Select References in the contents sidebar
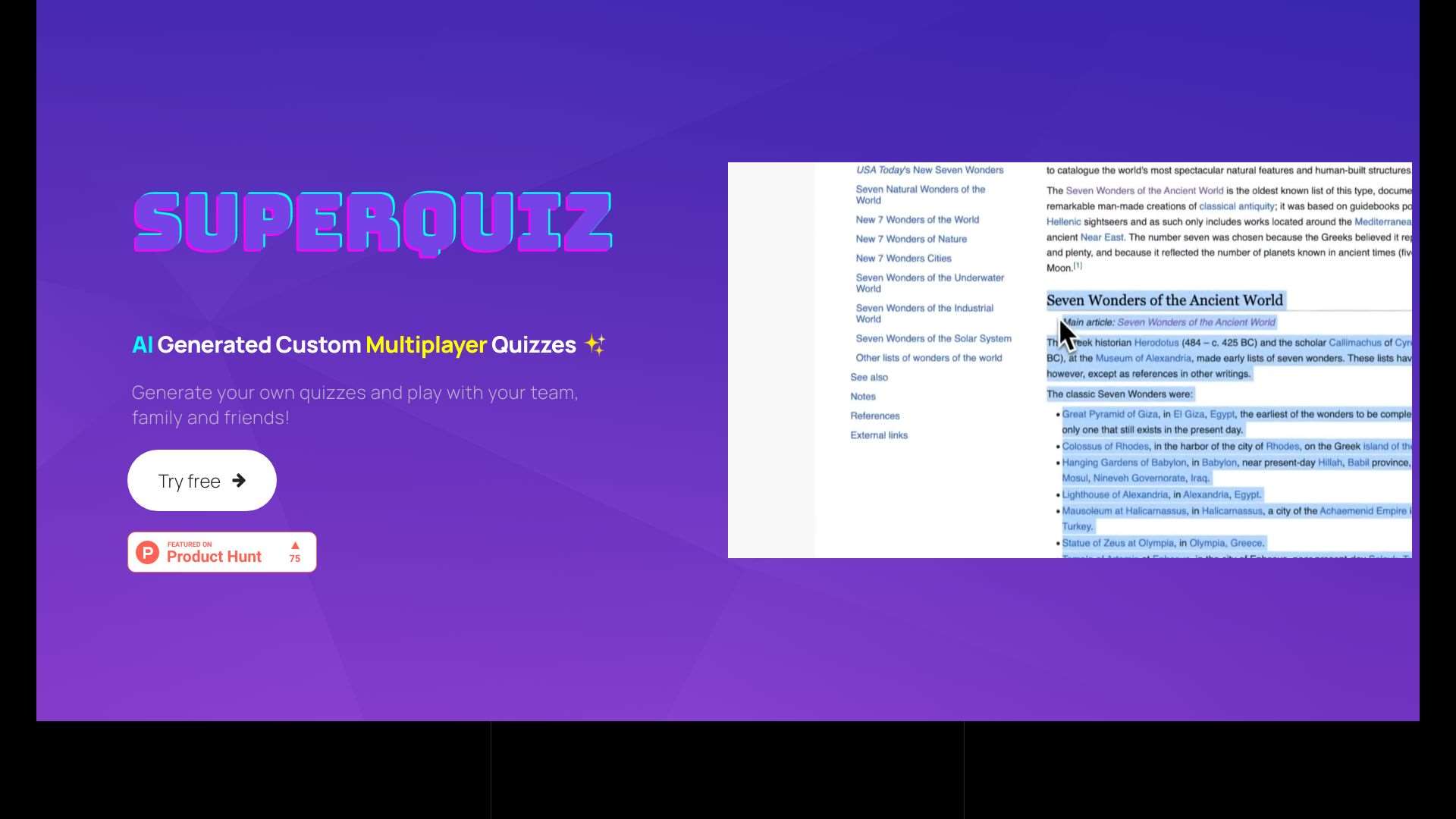The image size is (1456, 819). tap(874, 416)
